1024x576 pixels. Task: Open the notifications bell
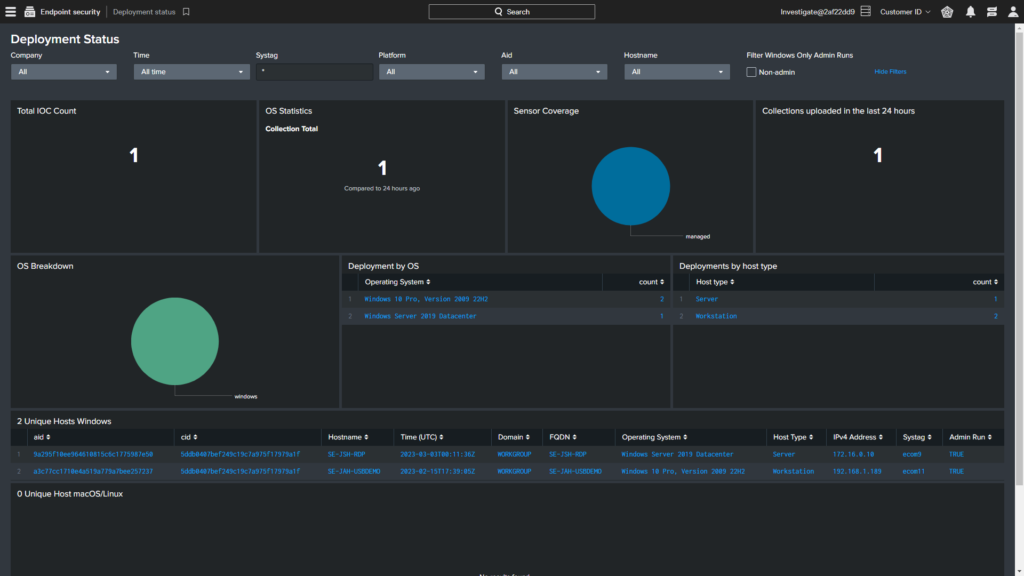click(970, 12)
